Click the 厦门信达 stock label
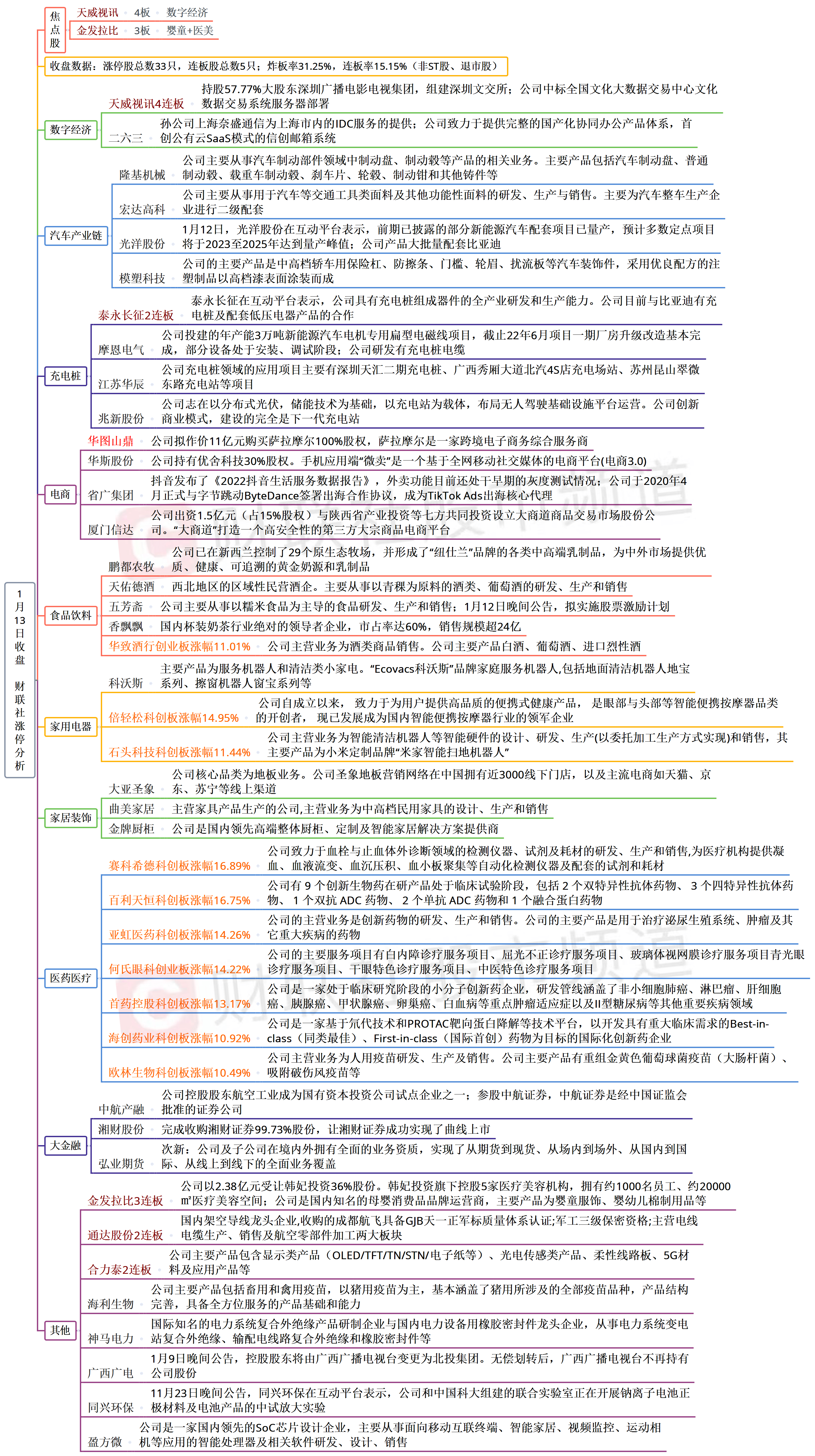The image size is (815, 1456). point(111,530)
